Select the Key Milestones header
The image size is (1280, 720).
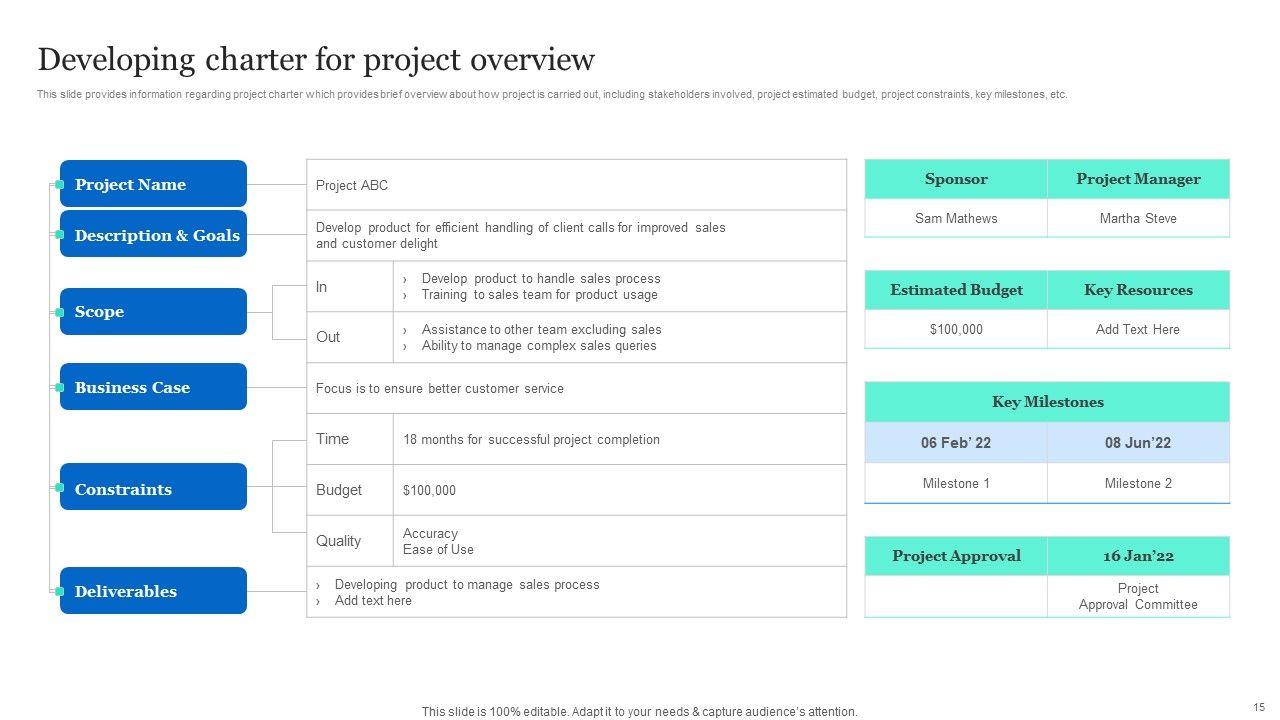coord(1047,402)
